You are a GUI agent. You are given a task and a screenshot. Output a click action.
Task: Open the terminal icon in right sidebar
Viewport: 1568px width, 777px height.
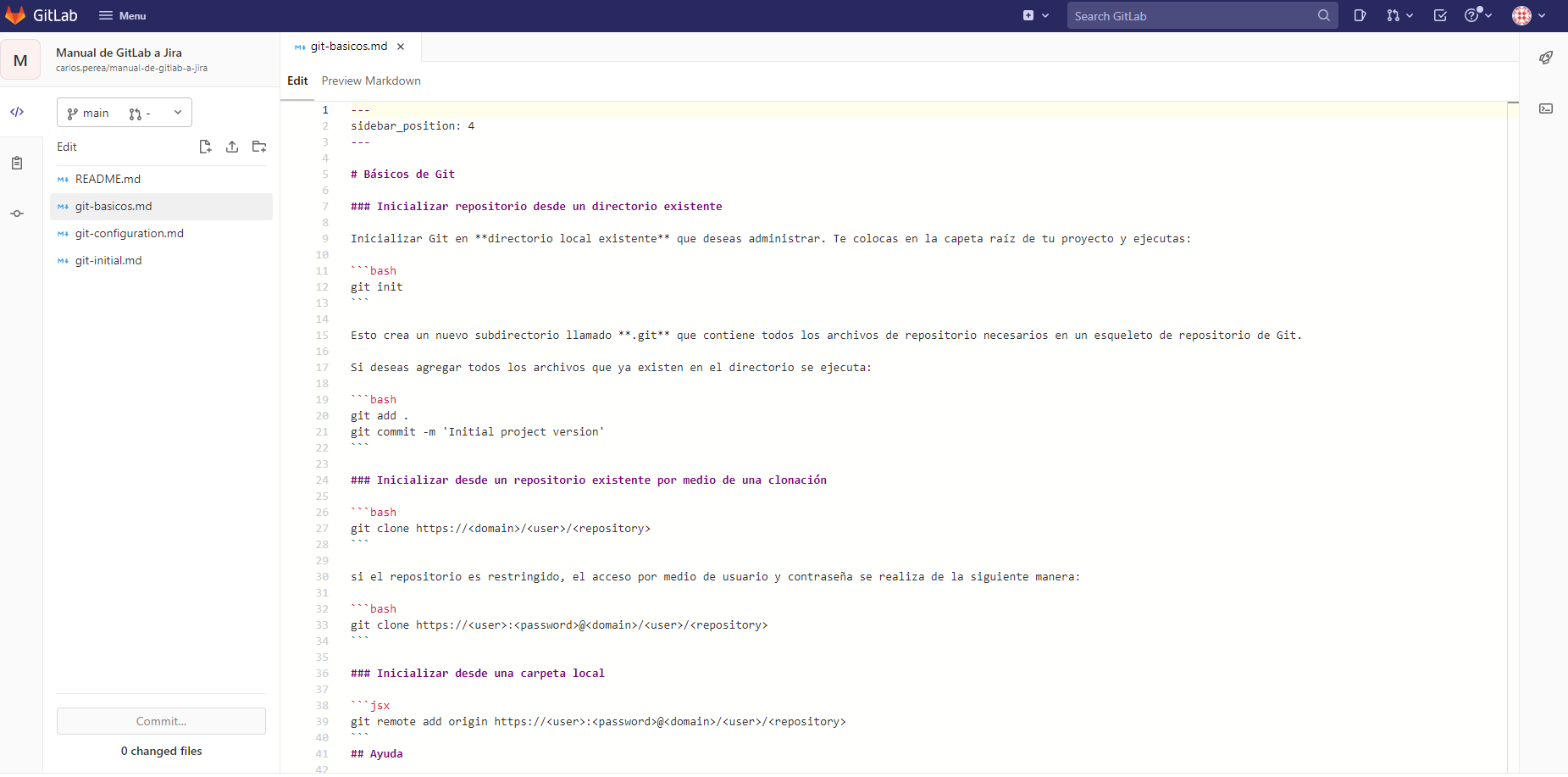tap(1546, 108)
